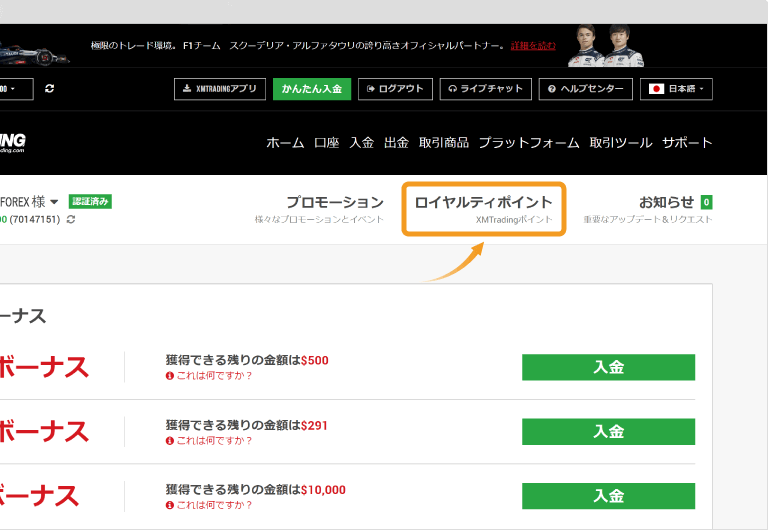Click the $291 remaining amount text
The height and width of the screenshot is (530, 768).
pyautogui.click(x=314, y=425)
